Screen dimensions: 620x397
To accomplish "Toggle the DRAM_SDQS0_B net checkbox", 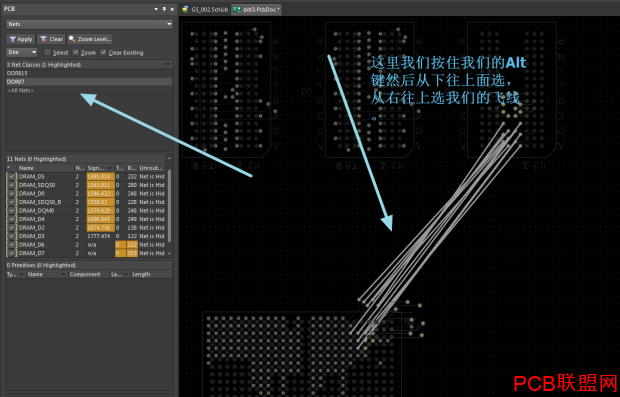I will pyautogui.click(x=12, y=202).
